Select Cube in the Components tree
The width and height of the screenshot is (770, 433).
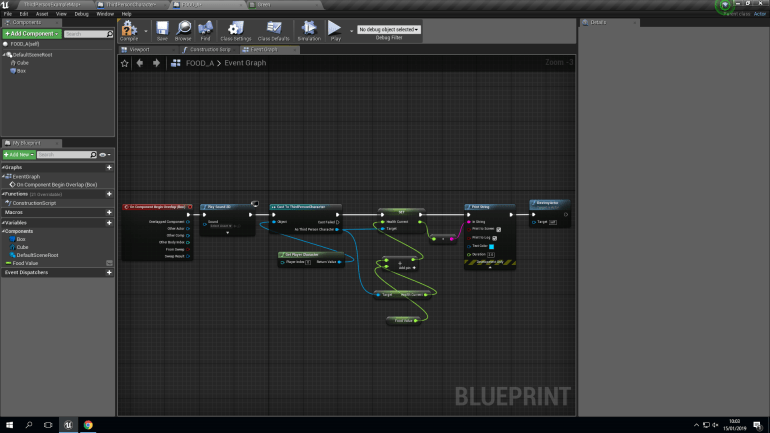pos(23,63)
